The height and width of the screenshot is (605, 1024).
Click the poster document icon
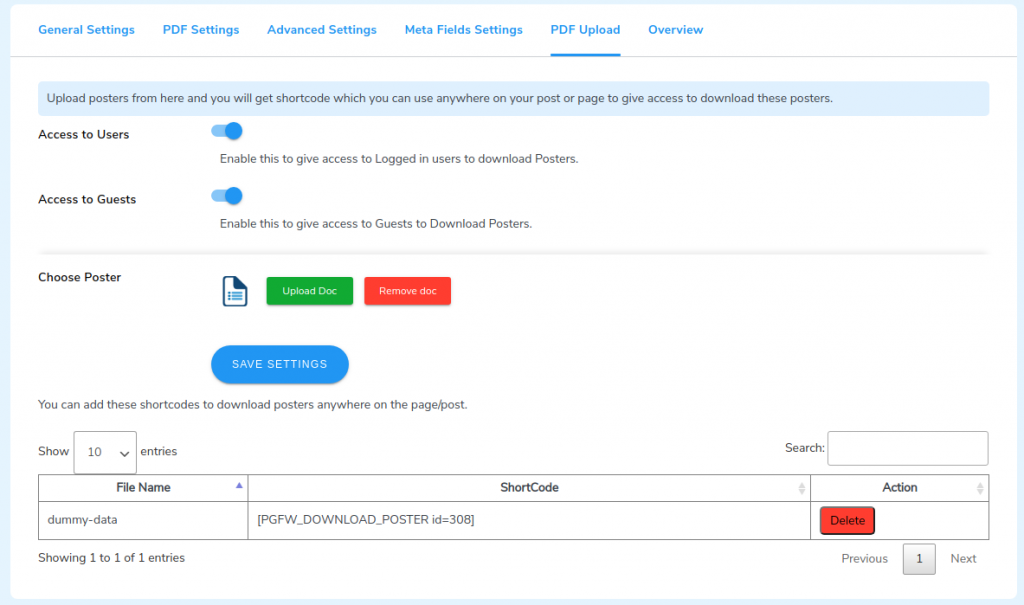tap(233, 290)
